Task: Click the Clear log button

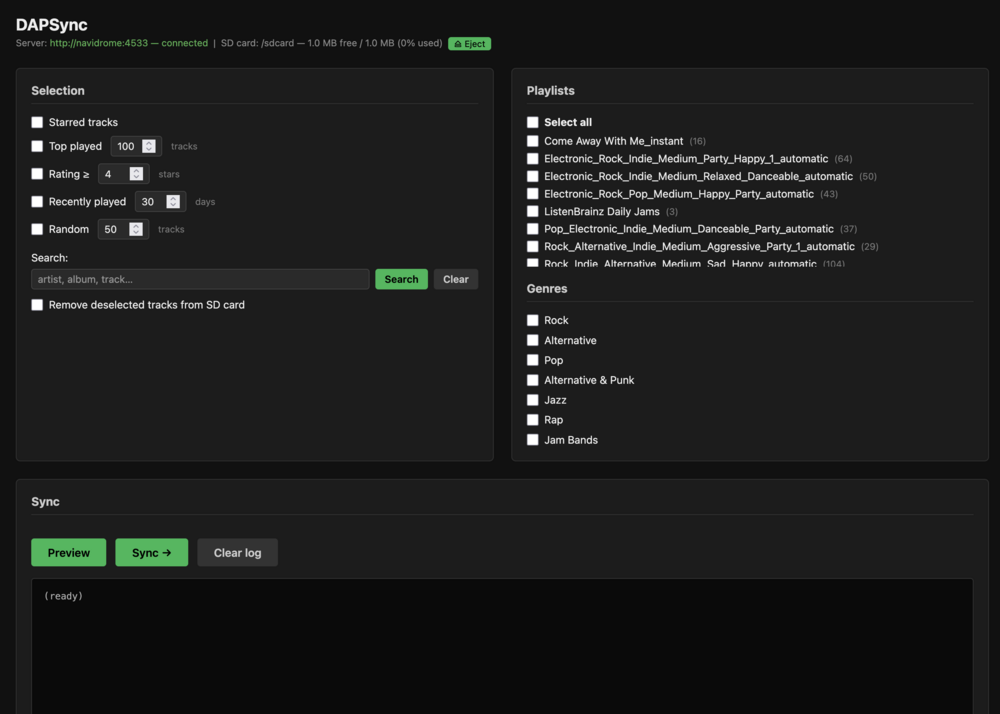Action: 237,553
